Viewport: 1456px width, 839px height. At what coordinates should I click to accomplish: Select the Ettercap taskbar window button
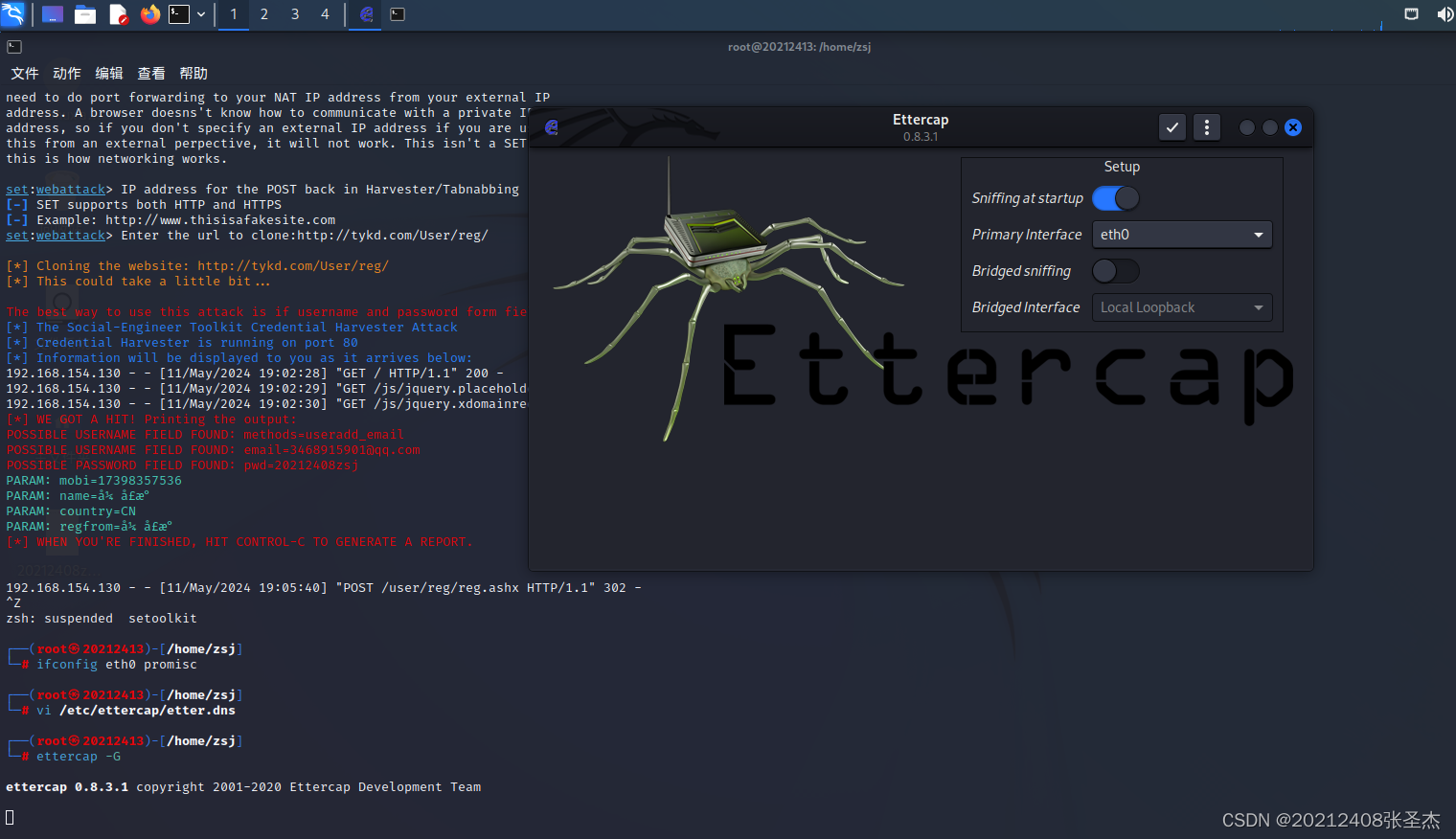click(x=365, y=14)
